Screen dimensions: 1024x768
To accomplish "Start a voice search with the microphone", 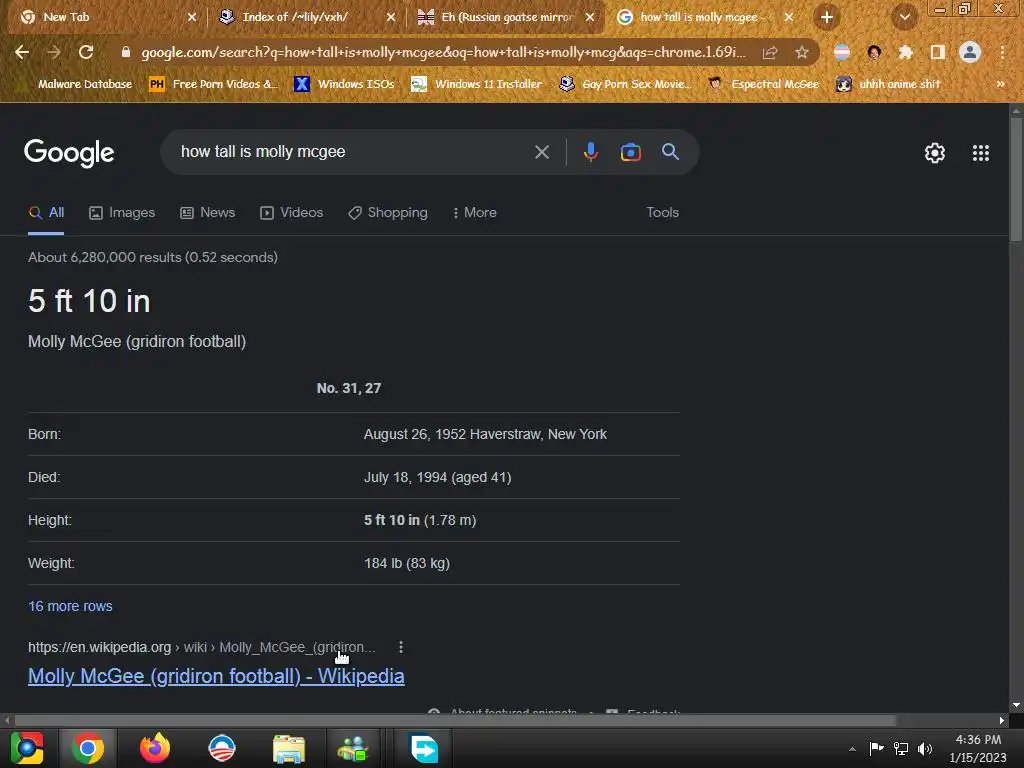I will coord(590,152).
